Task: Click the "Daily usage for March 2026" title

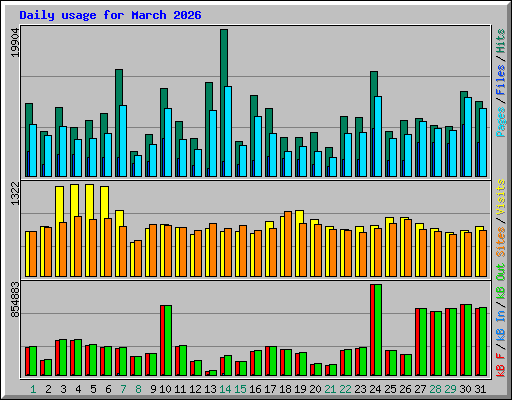Action: 110,15
